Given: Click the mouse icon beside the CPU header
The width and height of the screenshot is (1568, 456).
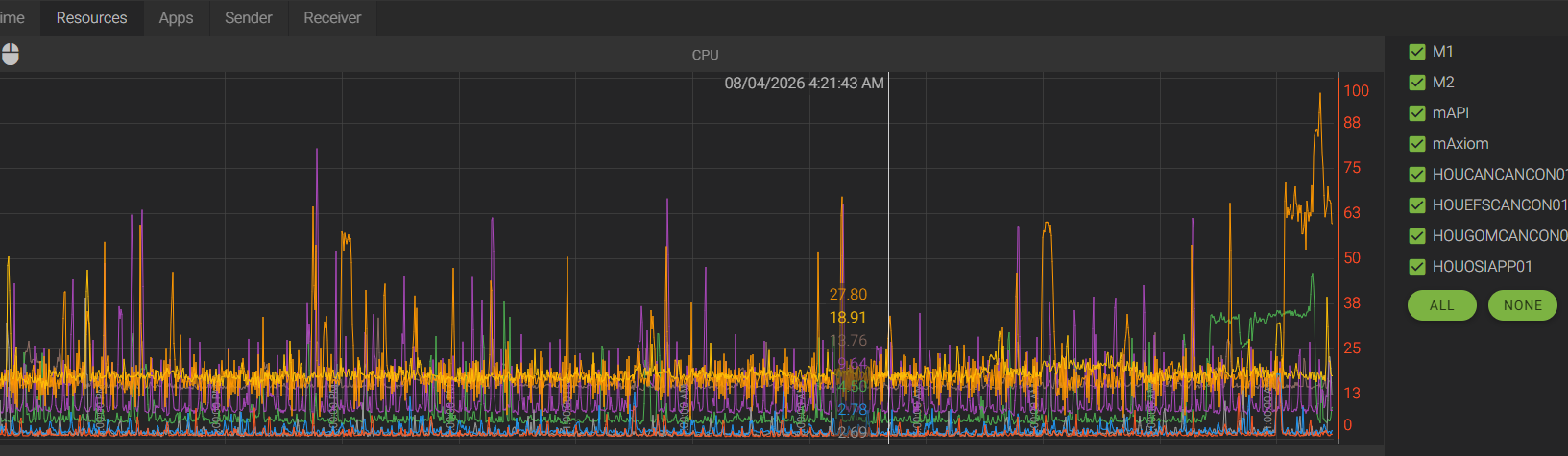Looking at the screenshot, I should [x=11, y=55].
